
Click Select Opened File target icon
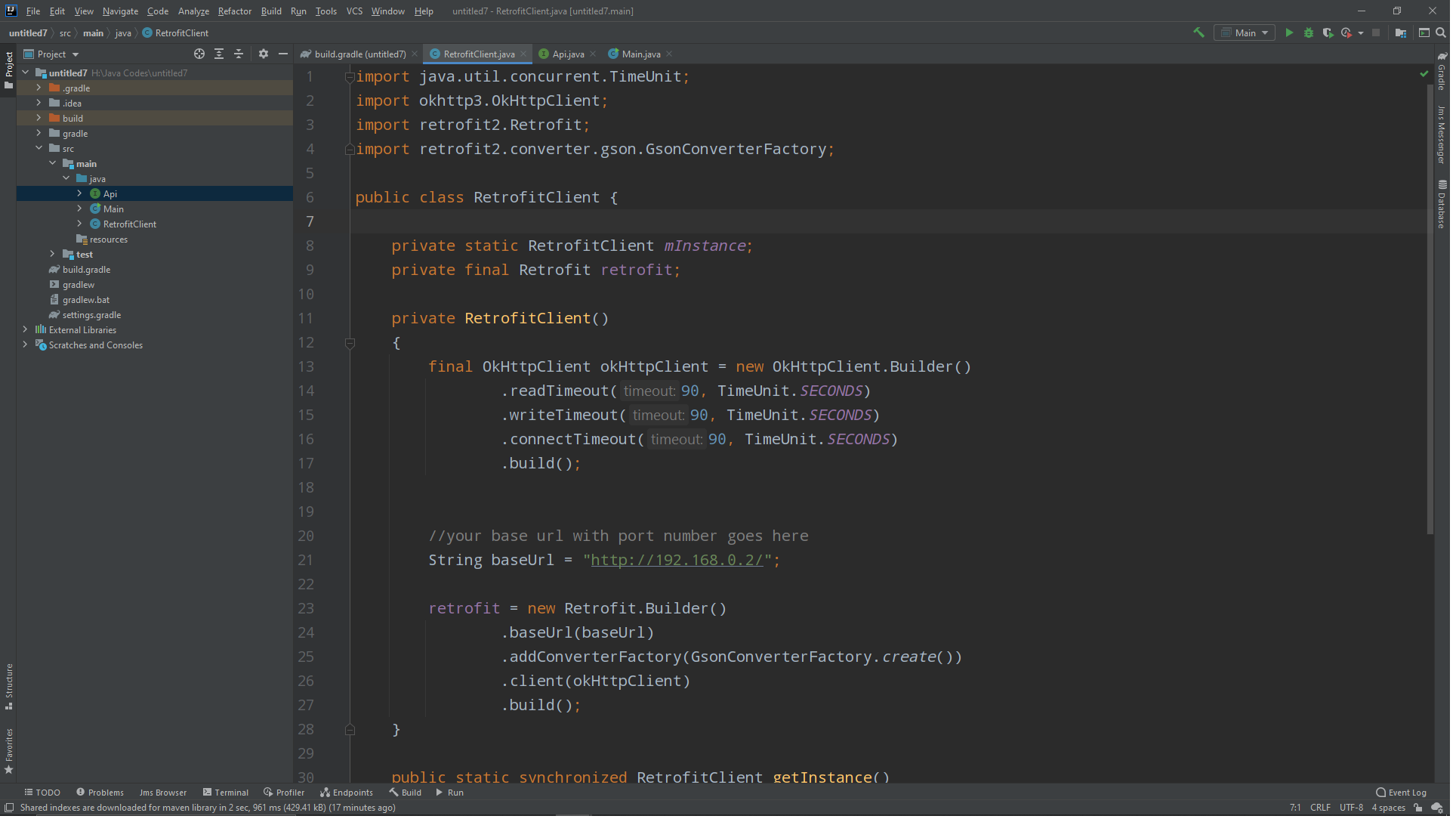tap(200, 54)
